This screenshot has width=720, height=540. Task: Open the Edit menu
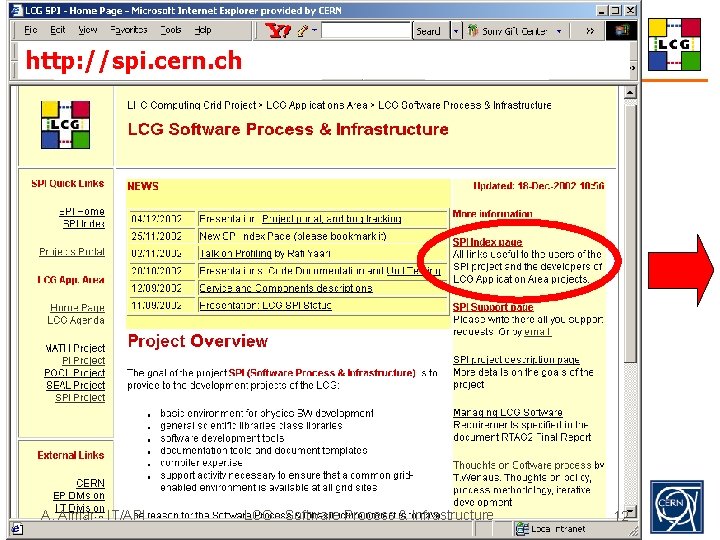pos(57,30)
